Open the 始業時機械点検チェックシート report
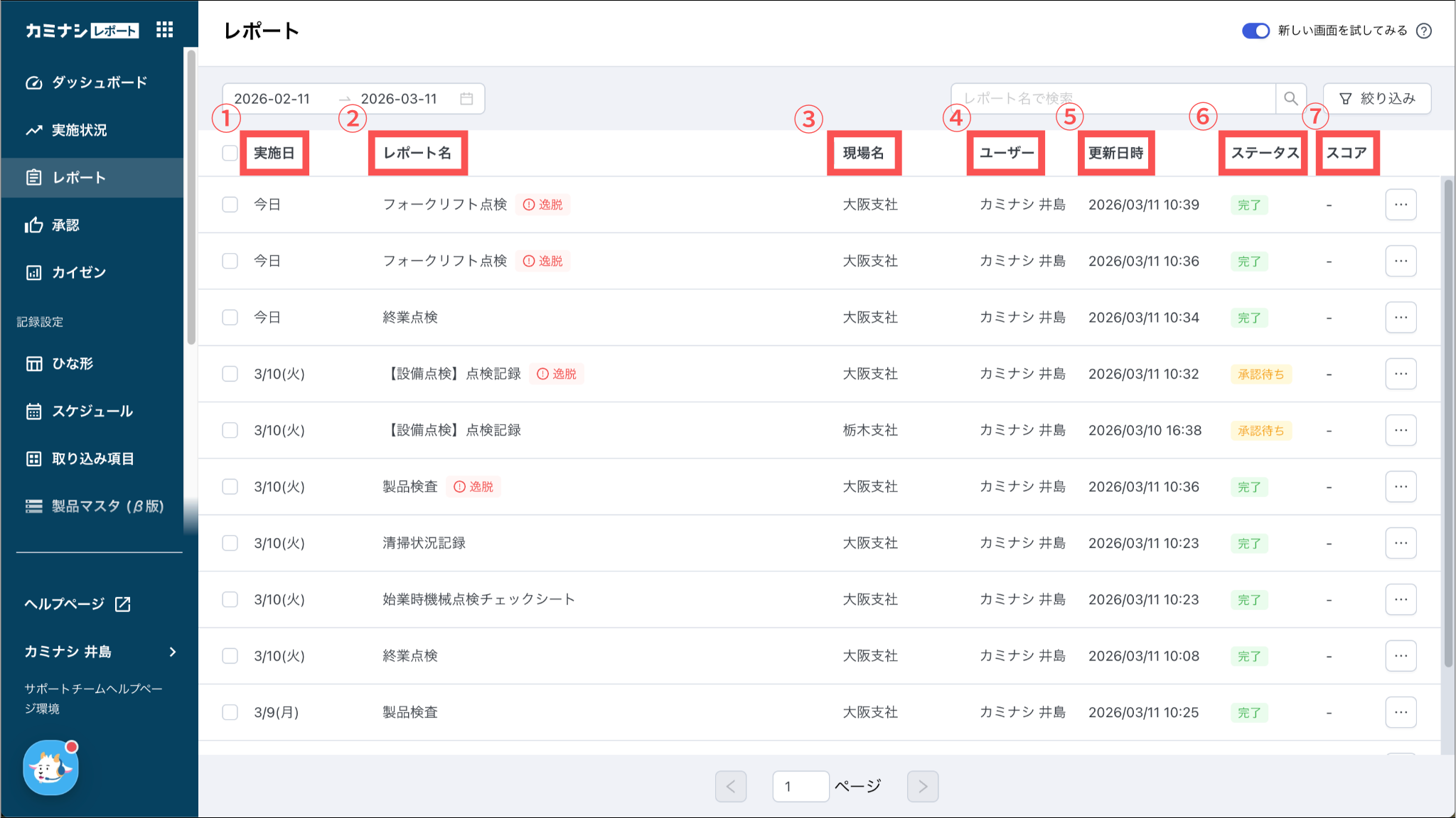This screenshot has width=1456, height=818. click(x=478, y=599)
